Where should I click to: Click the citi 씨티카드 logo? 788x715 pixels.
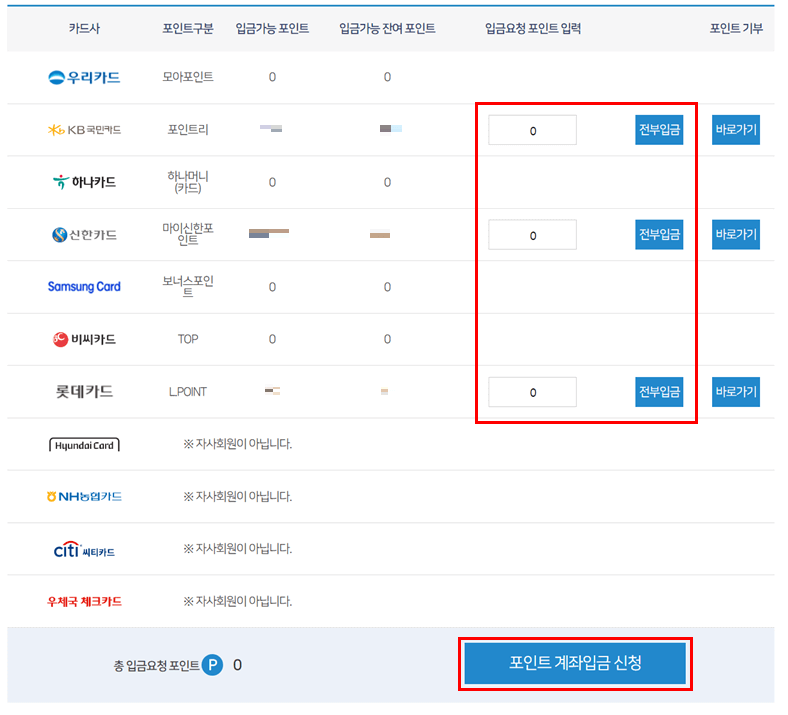click(84, 549)
